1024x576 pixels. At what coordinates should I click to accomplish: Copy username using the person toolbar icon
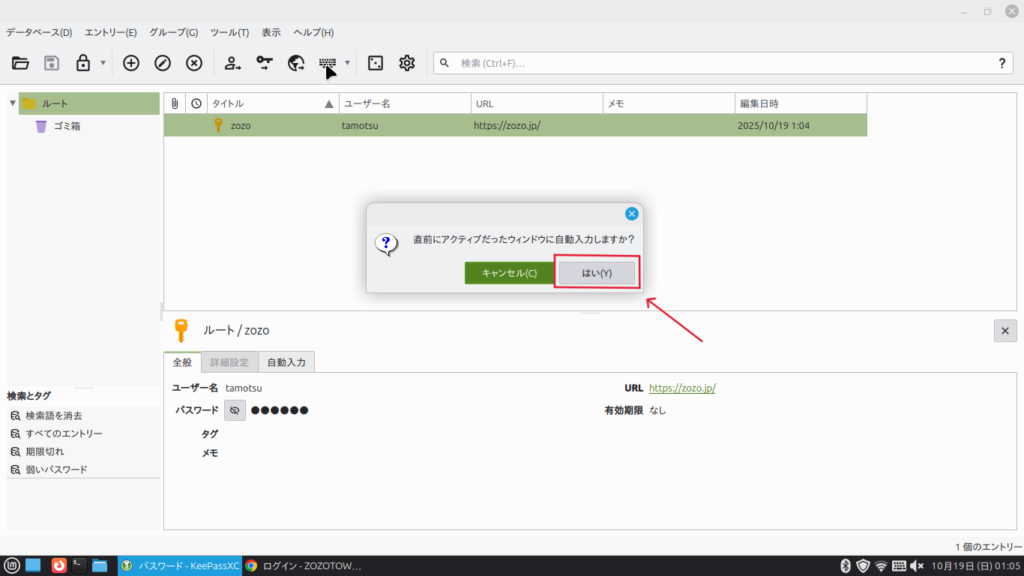233,63
